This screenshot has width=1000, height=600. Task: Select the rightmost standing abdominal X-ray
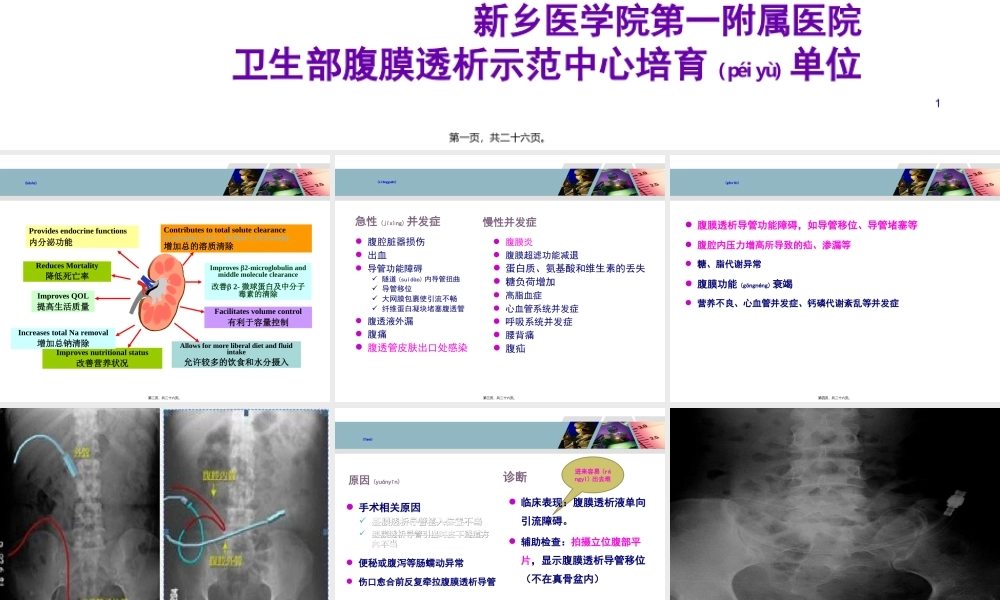pos(835,500)
